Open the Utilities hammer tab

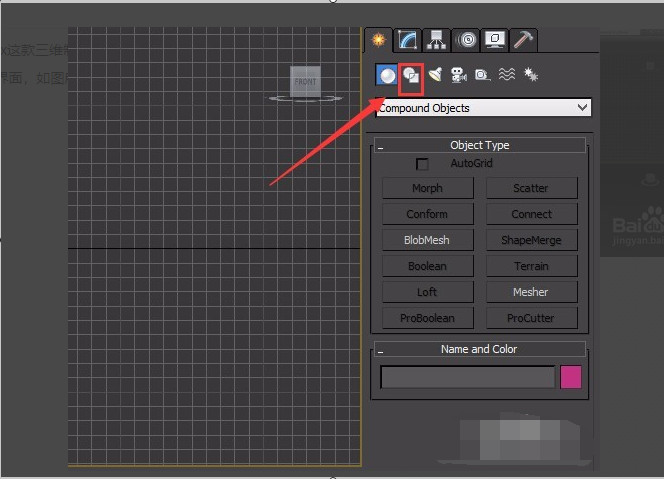523,40
